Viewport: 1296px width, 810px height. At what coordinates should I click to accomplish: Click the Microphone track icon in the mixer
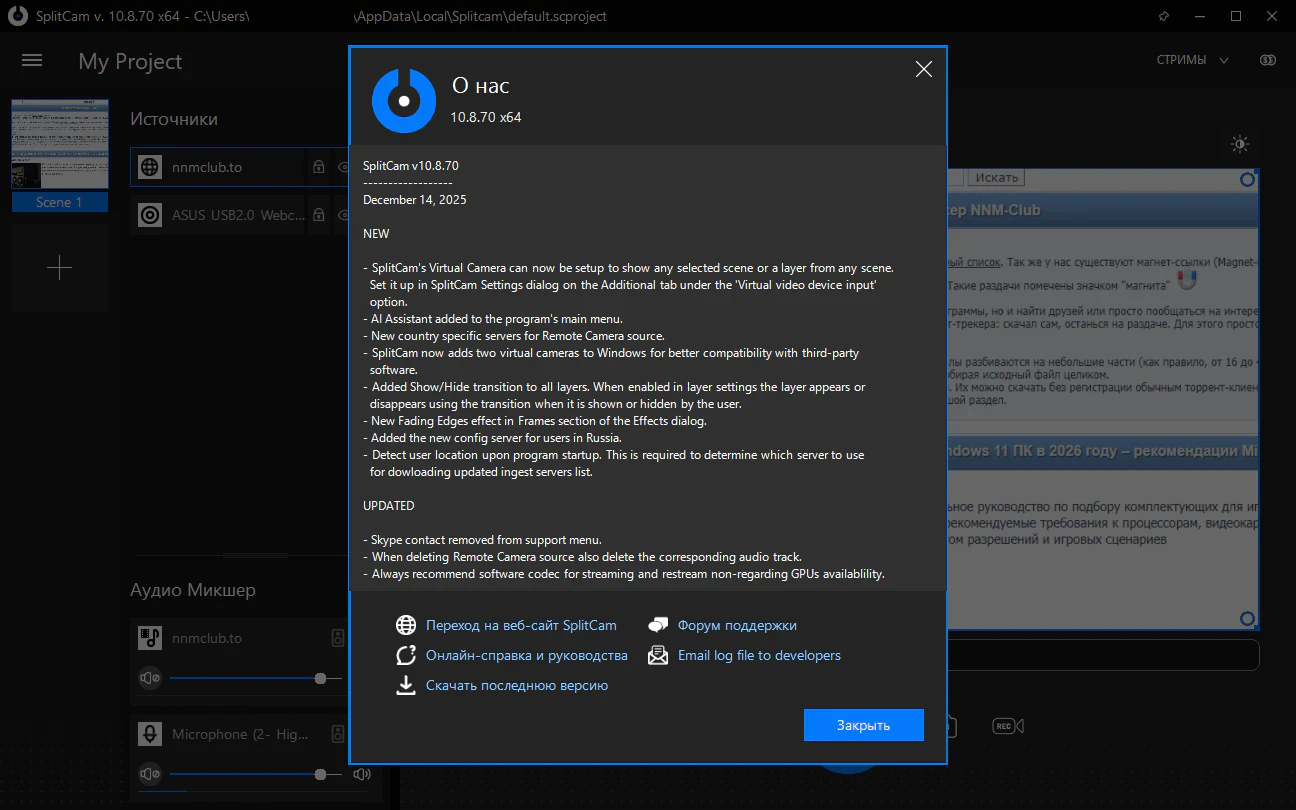click(x=150, y=734)
